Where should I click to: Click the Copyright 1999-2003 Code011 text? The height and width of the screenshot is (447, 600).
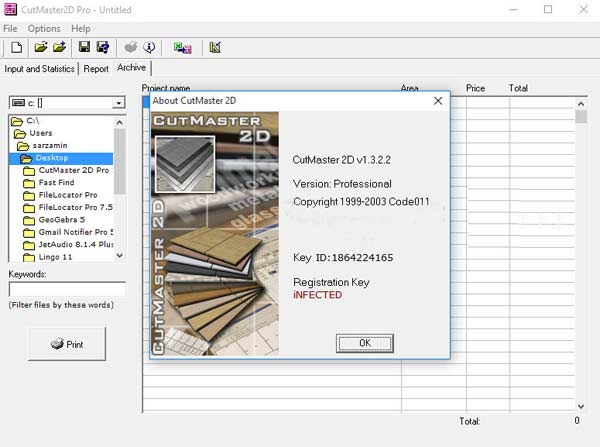[x=361, y=202]
